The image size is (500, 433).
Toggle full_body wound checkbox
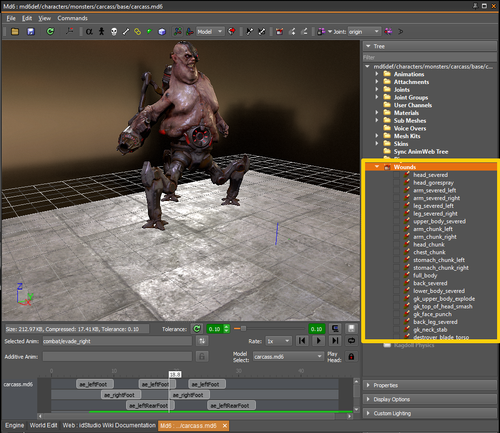pyautogui.click(x=396, y=276)
